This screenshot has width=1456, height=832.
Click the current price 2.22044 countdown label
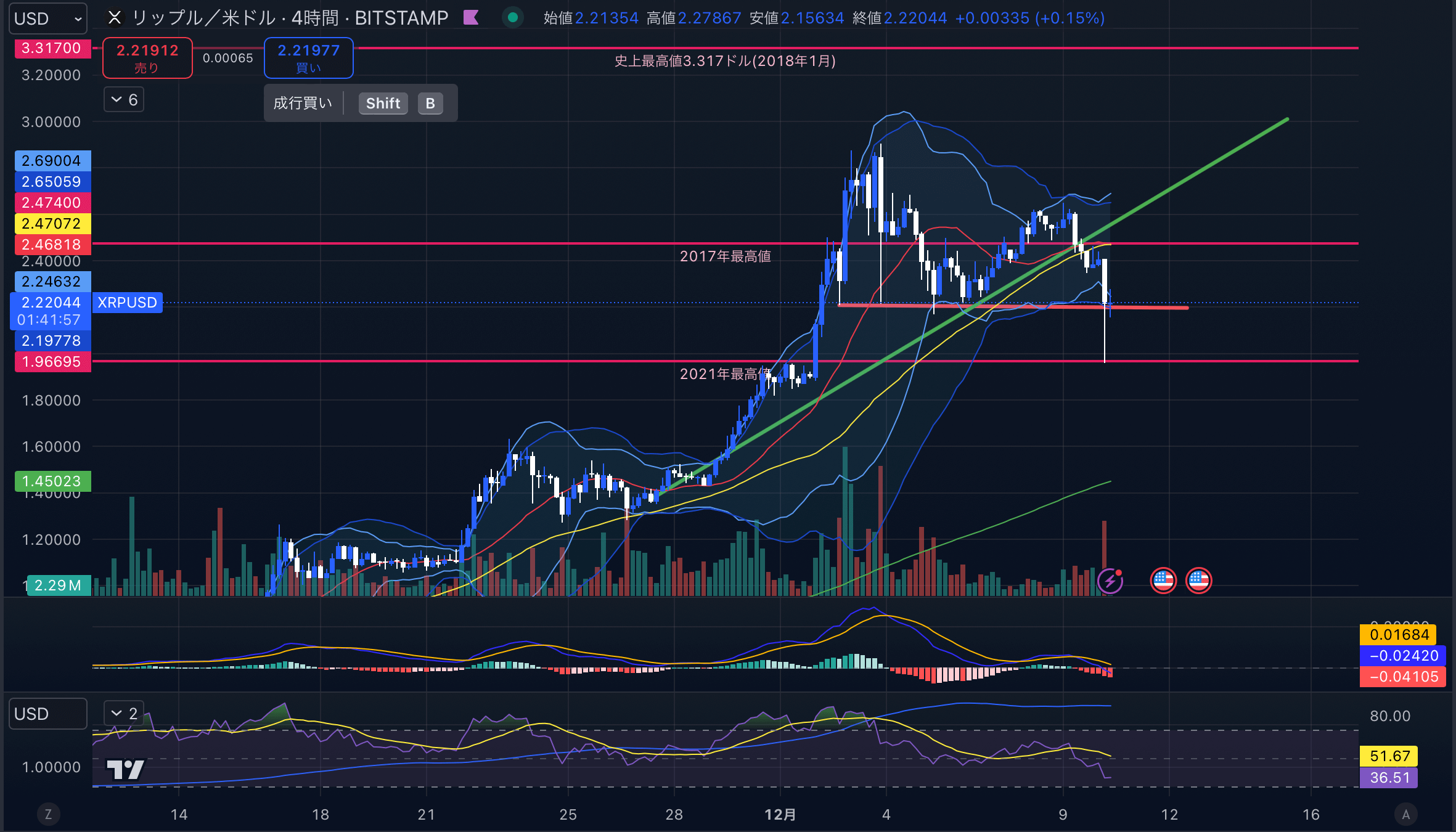51,311
